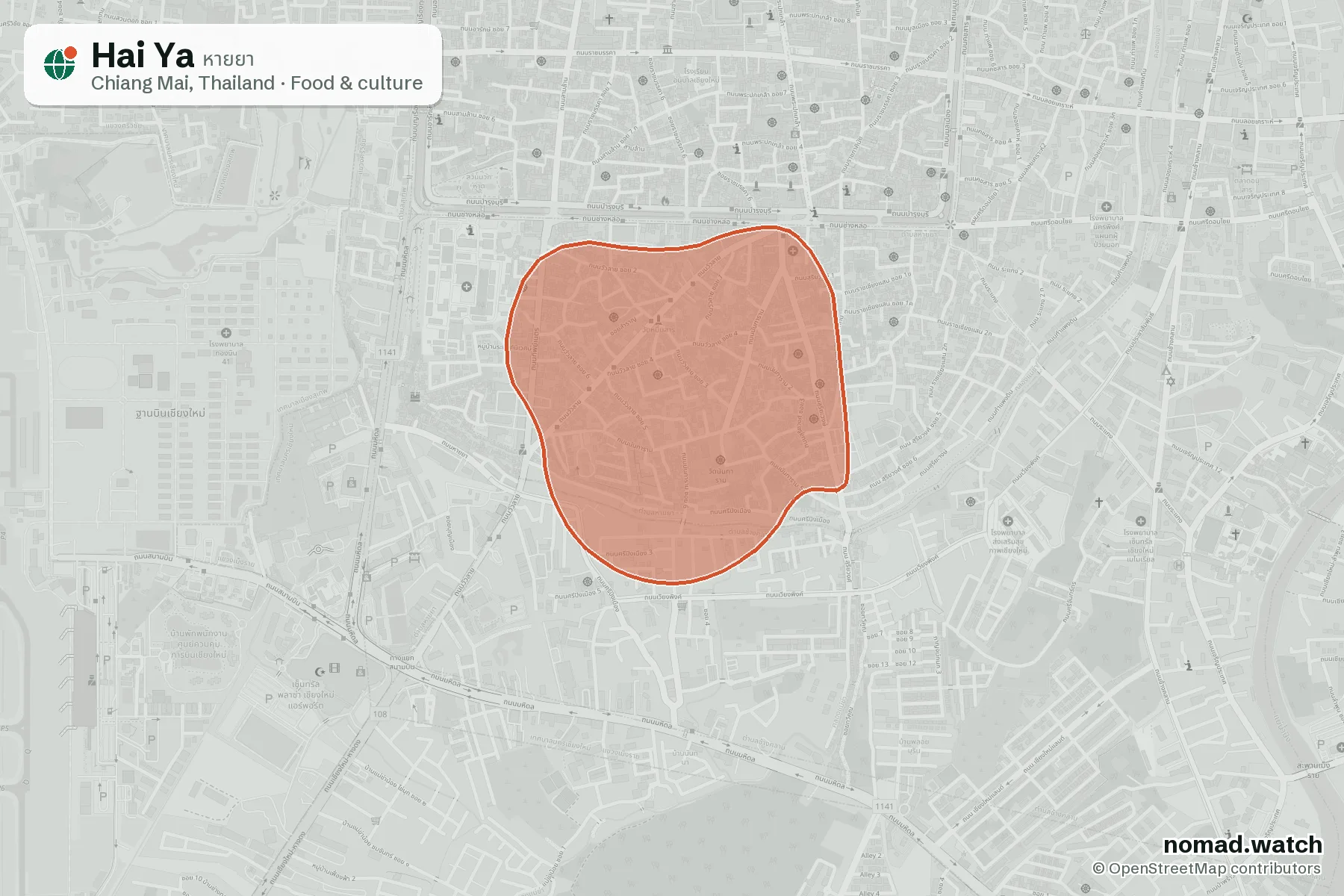Click "Chiang Mai, Thailand · Food & culture" subtitle
The height and width of the screenshot is (896, 1344).
[257, 83]
